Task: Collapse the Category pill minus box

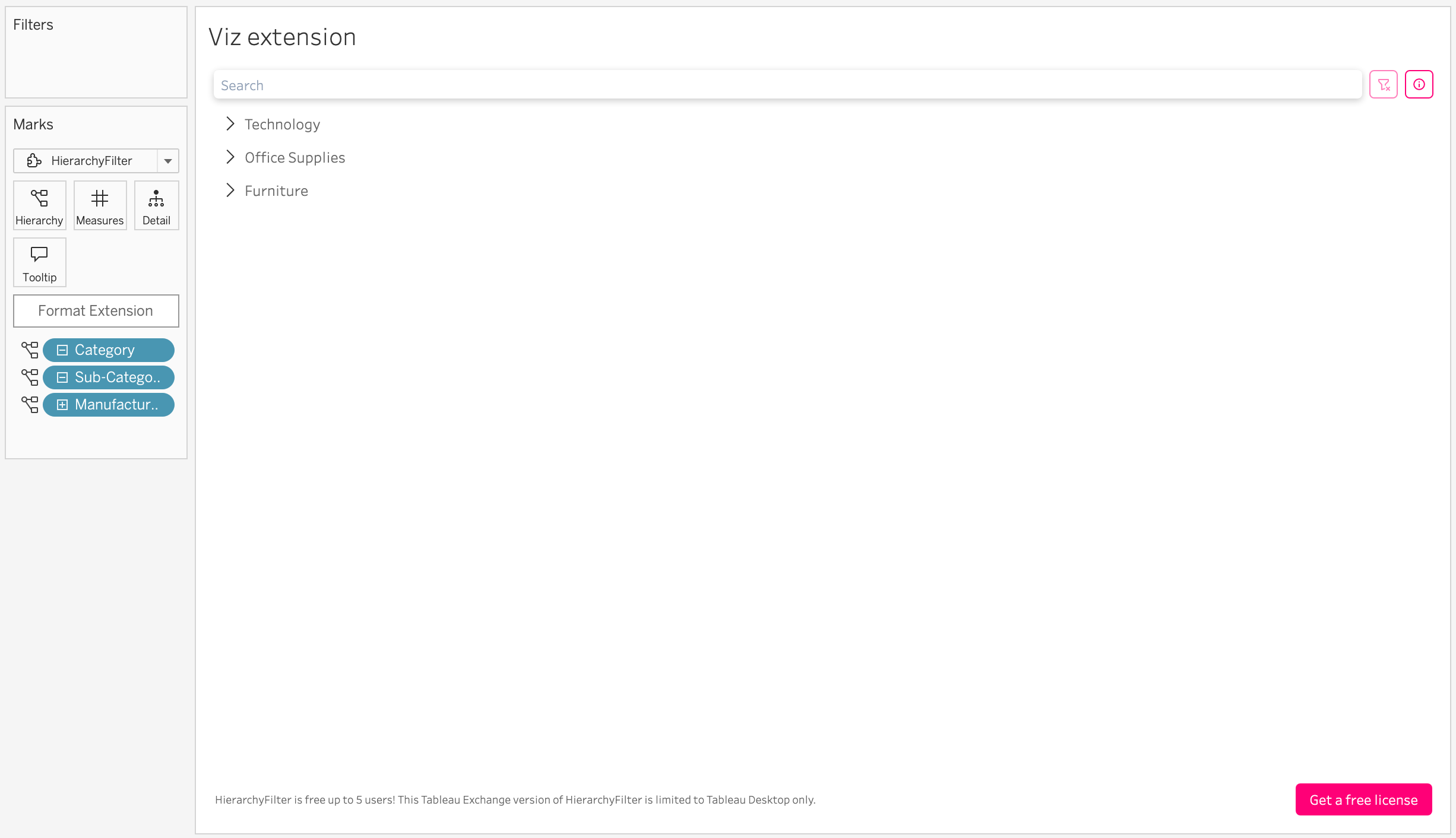Action: (x=62, y=350)
